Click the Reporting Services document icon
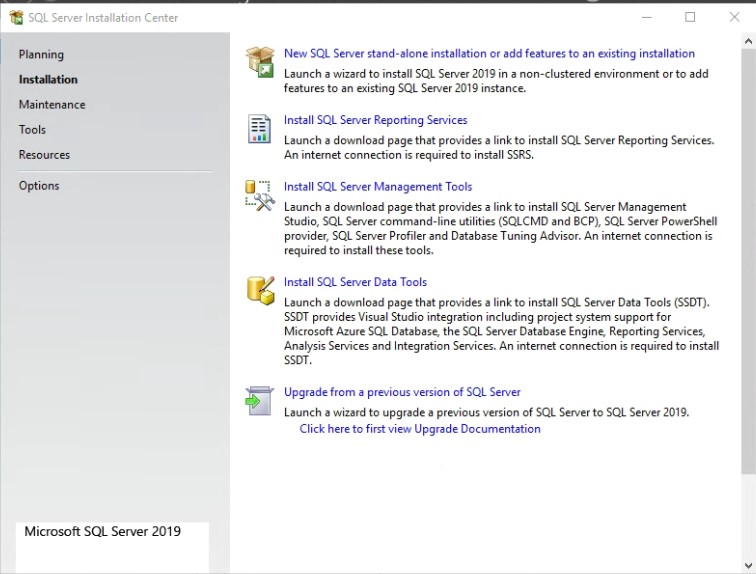Viewport: 756px width, 574px height. pyautogui.click(x=260, y=128)
